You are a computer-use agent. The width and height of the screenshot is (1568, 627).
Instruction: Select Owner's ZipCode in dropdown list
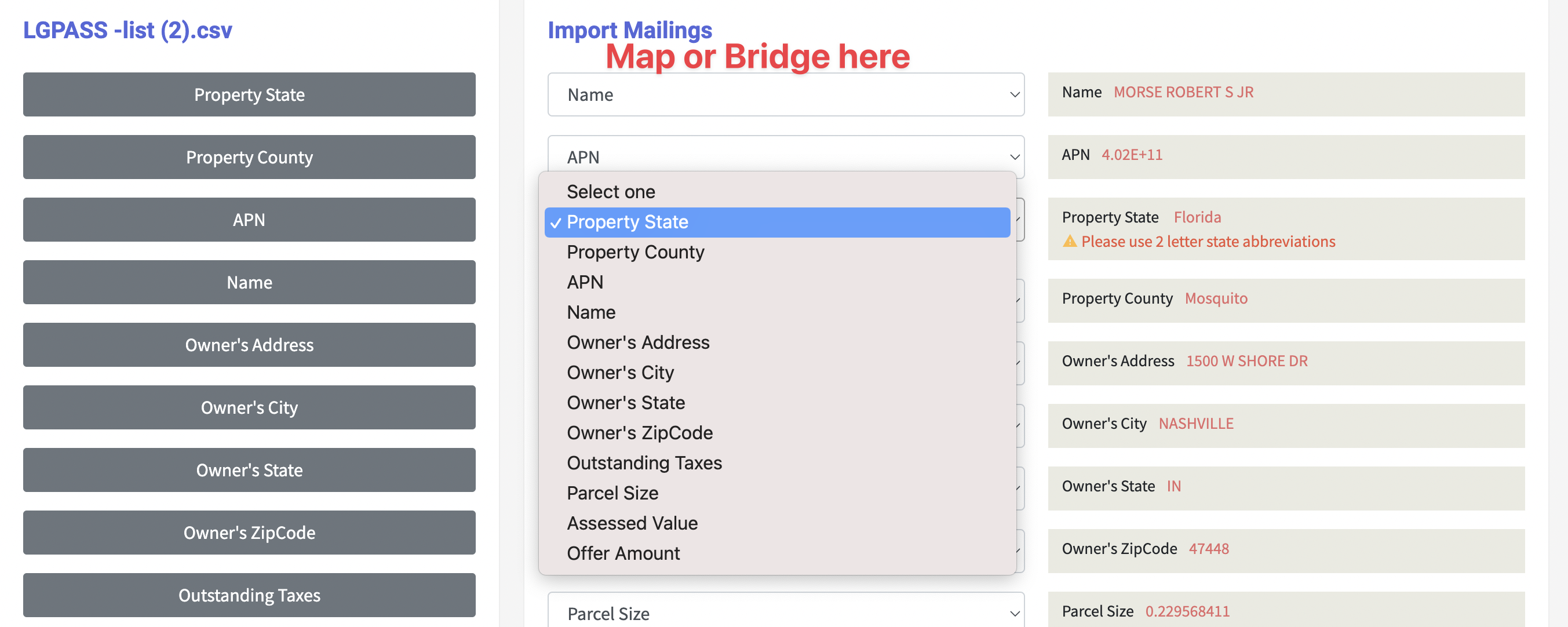point(777,433)
